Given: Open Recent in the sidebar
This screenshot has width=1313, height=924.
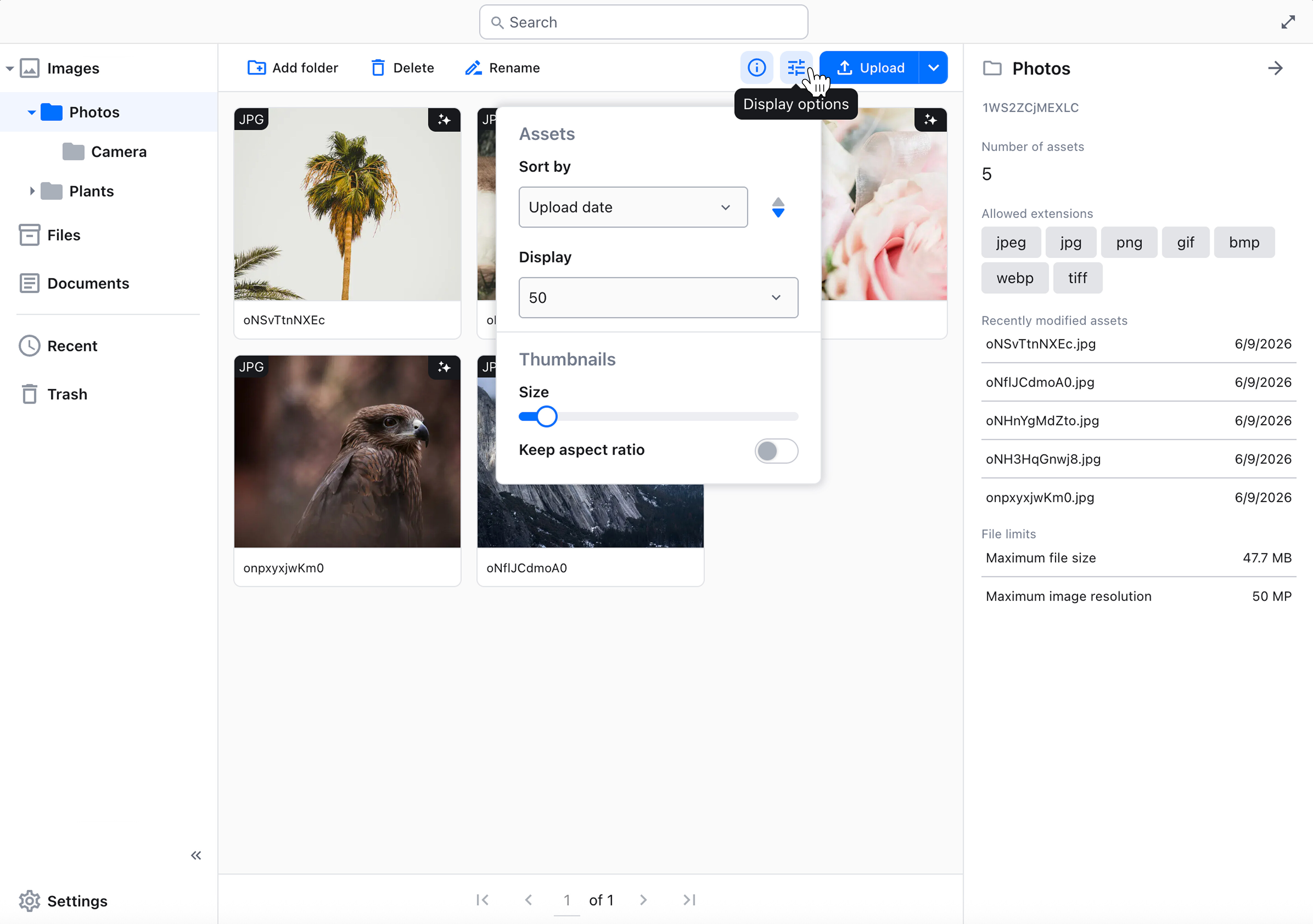Looking at the screenshot, I should pyautogui.click(x=72, y=346).
